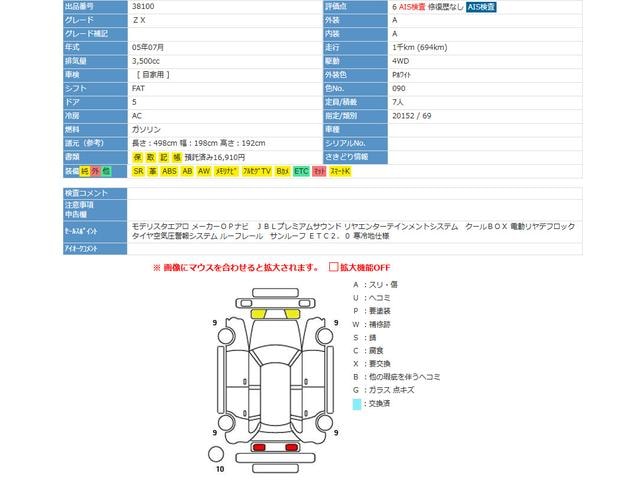Click exterior color value Pﾎﾜｲﾄ
640x480 pixels.
pyautogui.click(x=401, y=75)
